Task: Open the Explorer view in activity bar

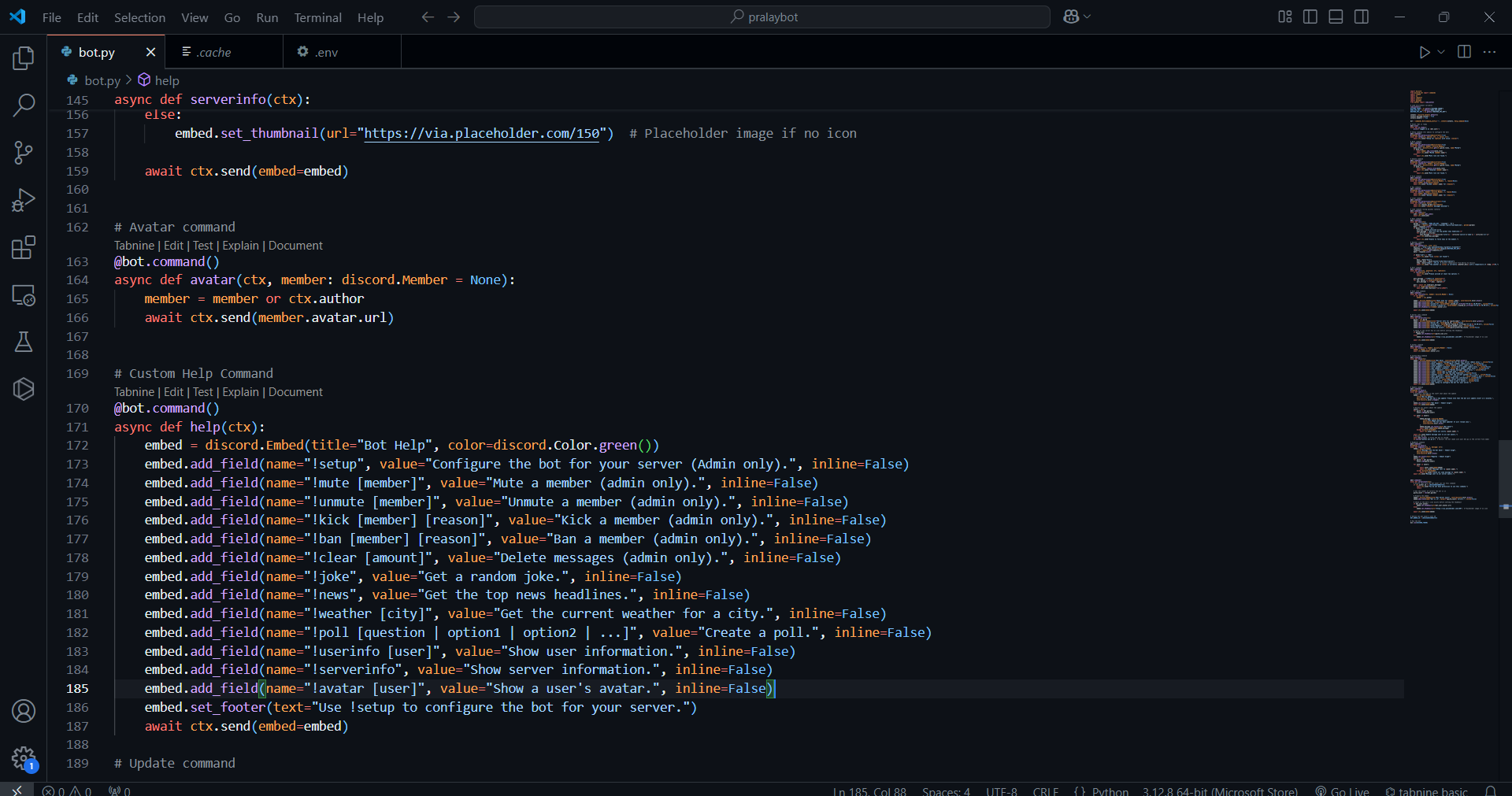Action: point(24,57)
